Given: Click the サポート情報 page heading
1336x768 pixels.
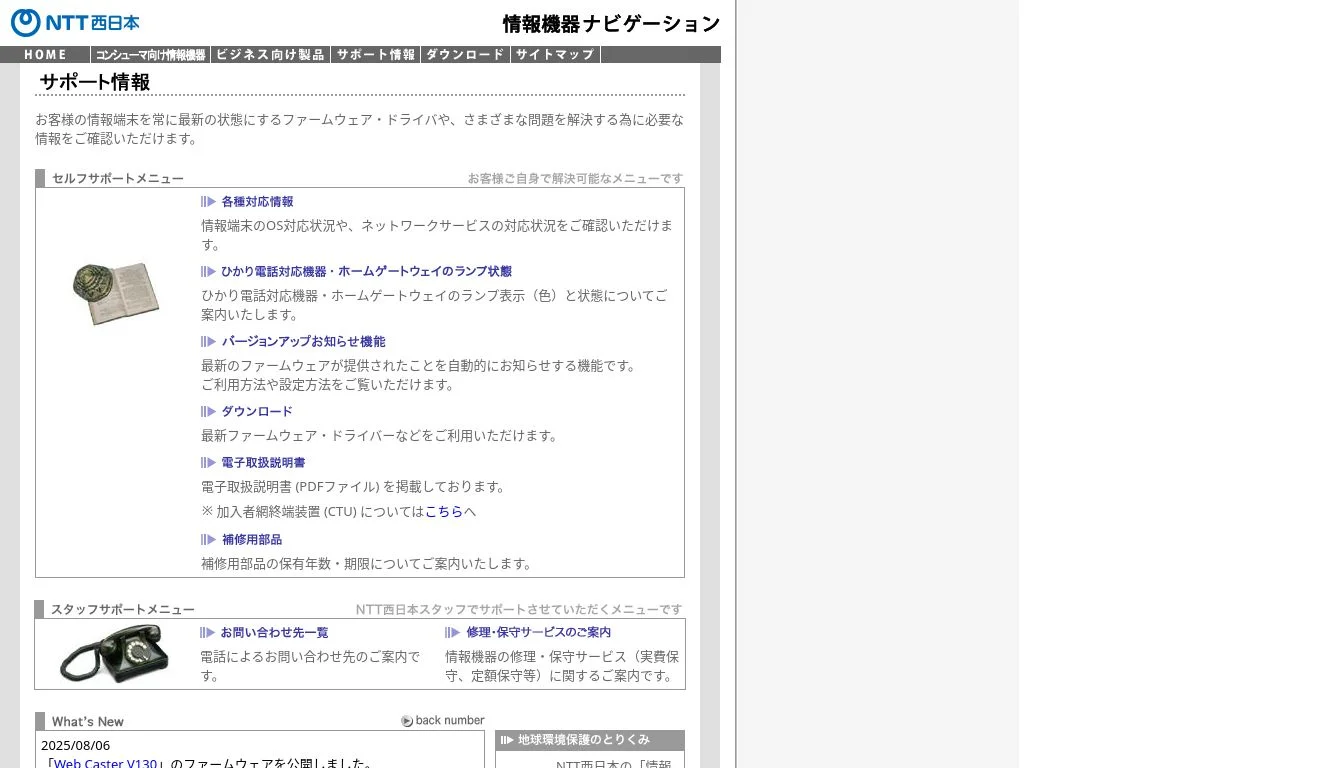Looking at the screenshot, I should click(95, 82).
